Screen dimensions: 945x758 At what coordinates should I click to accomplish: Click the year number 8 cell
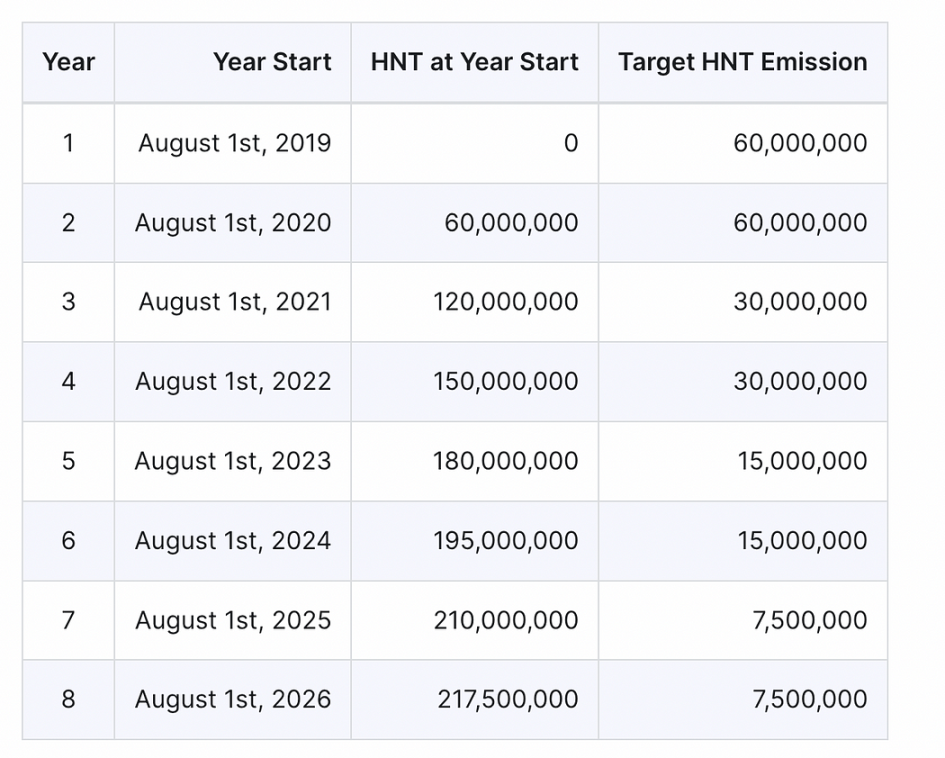tap(68, 699)
